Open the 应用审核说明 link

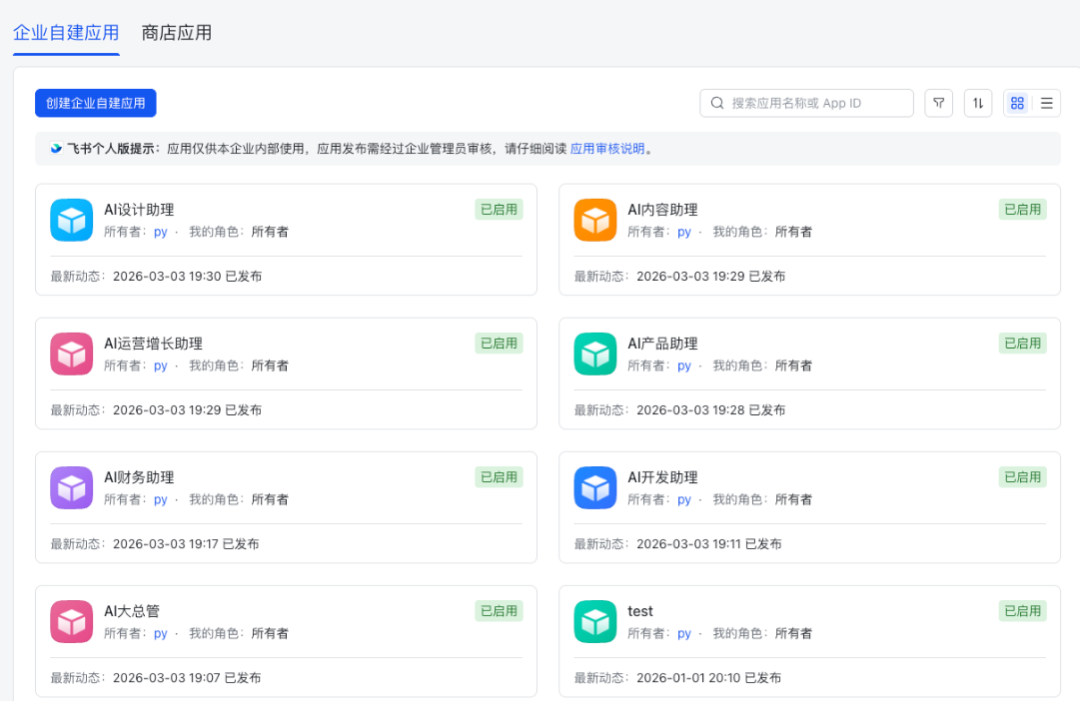pyautogui.click(x=608, y=149)
